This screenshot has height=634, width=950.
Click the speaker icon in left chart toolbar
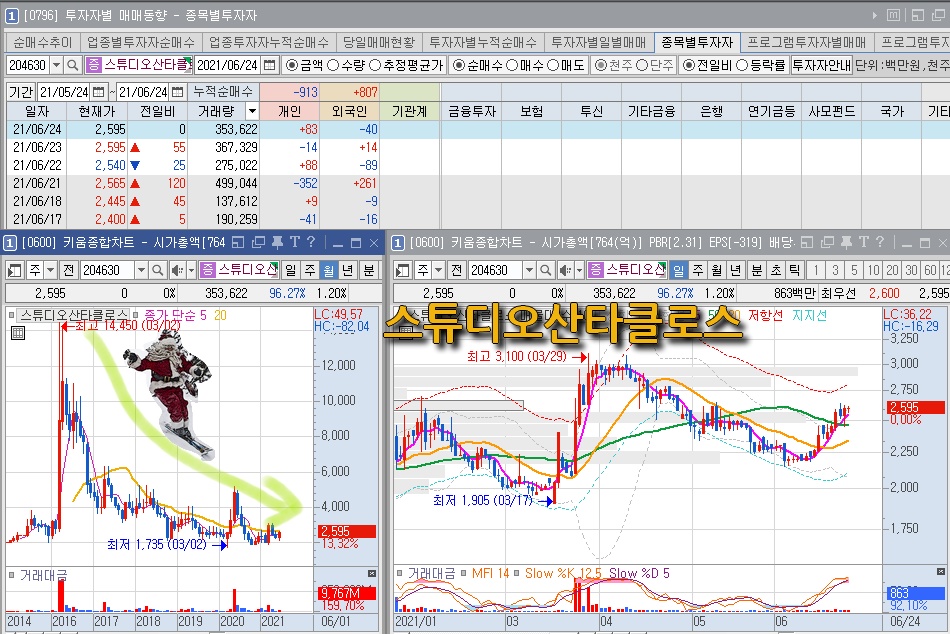177,270
